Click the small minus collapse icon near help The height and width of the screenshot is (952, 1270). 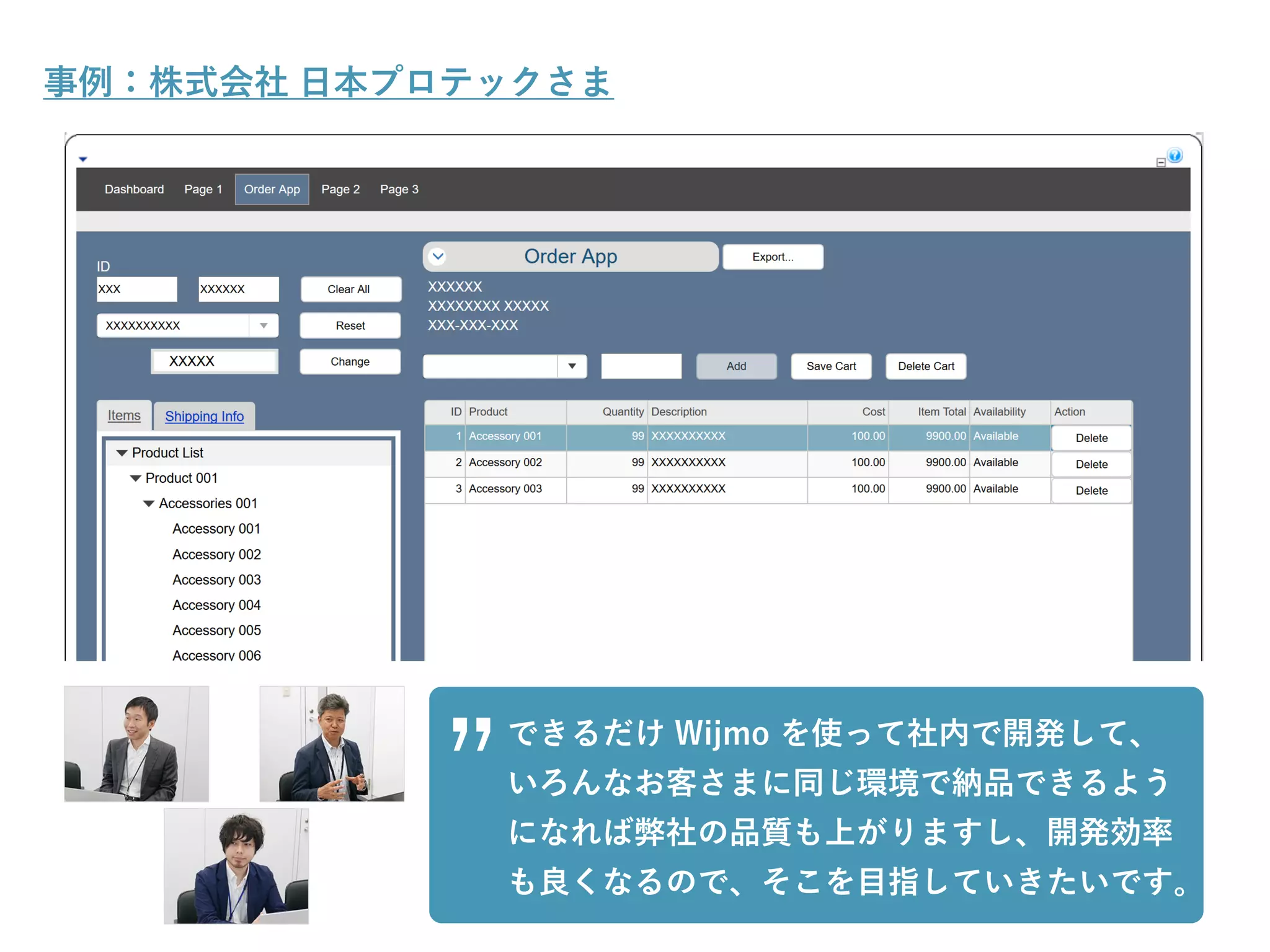pos(1161,162)
